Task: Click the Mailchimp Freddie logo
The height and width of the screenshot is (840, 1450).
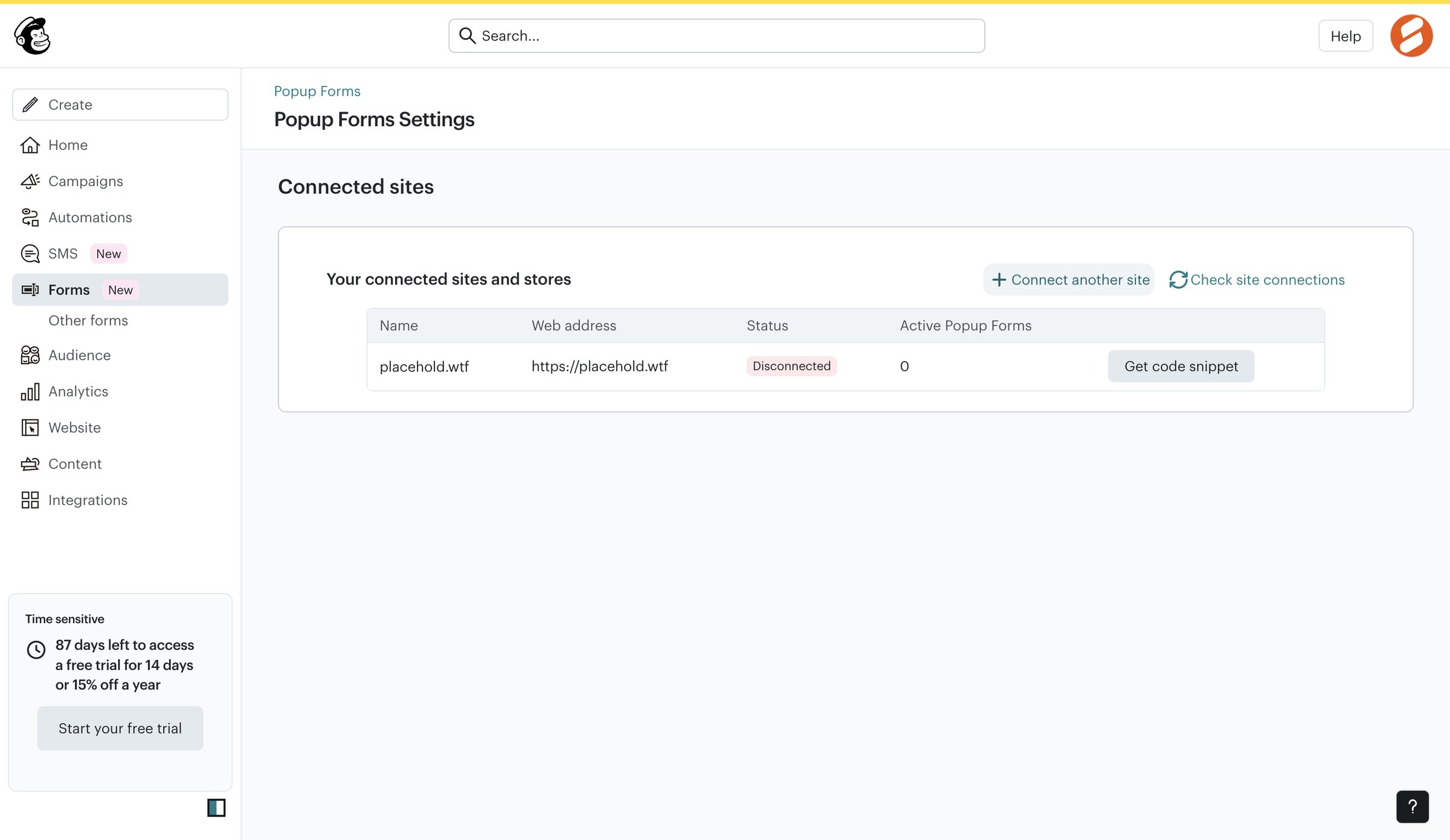Action: (33, 36)
